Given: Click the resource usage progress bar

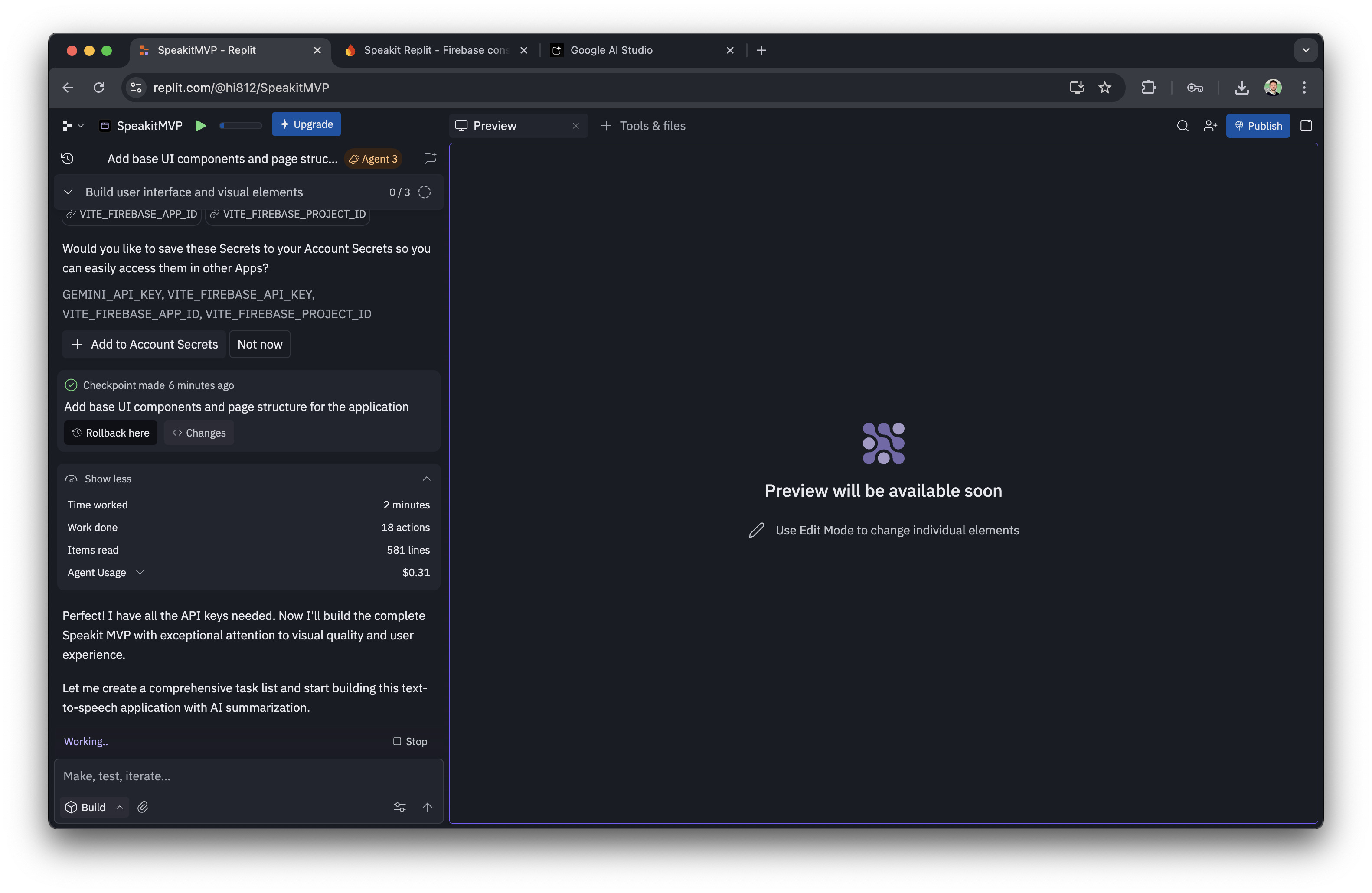Looking at the screenshot, I should pos(240,126).
